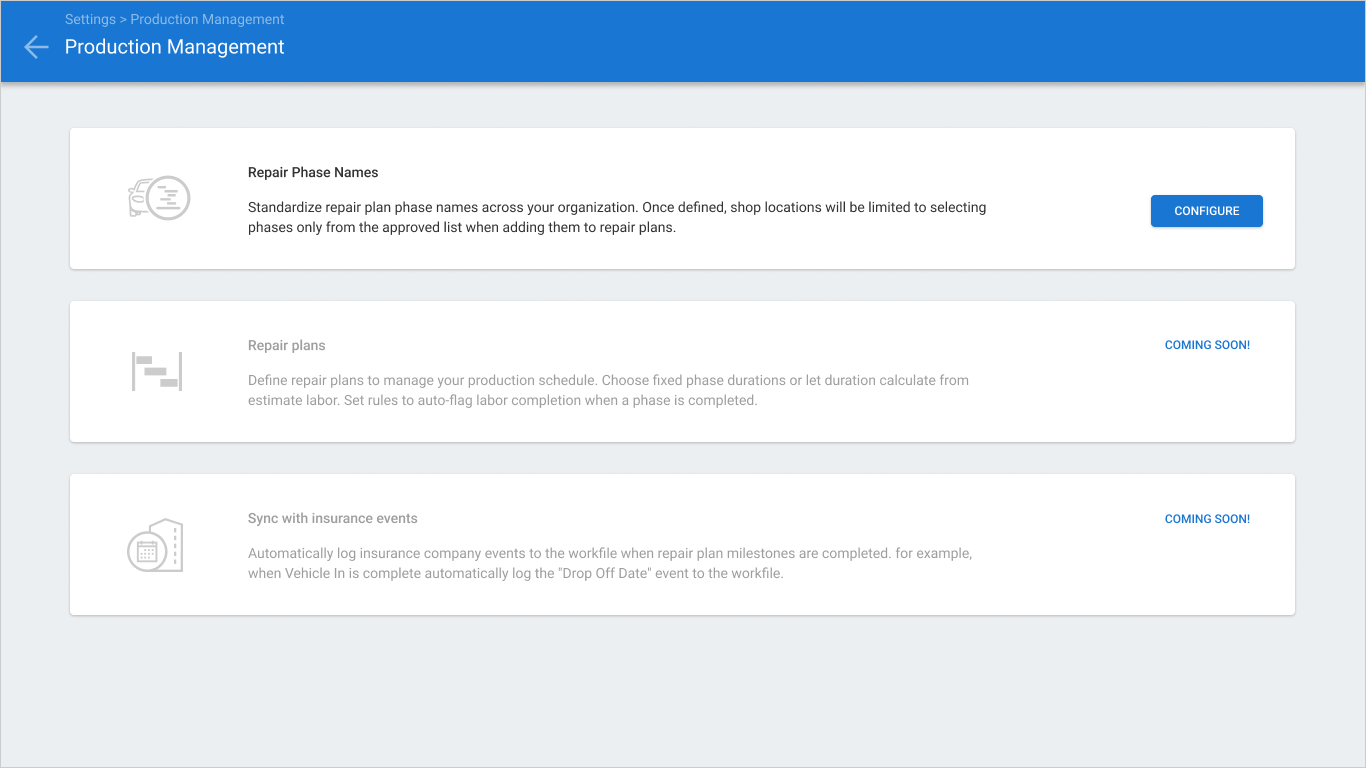Click the car repair phases icon

point(159,198)
